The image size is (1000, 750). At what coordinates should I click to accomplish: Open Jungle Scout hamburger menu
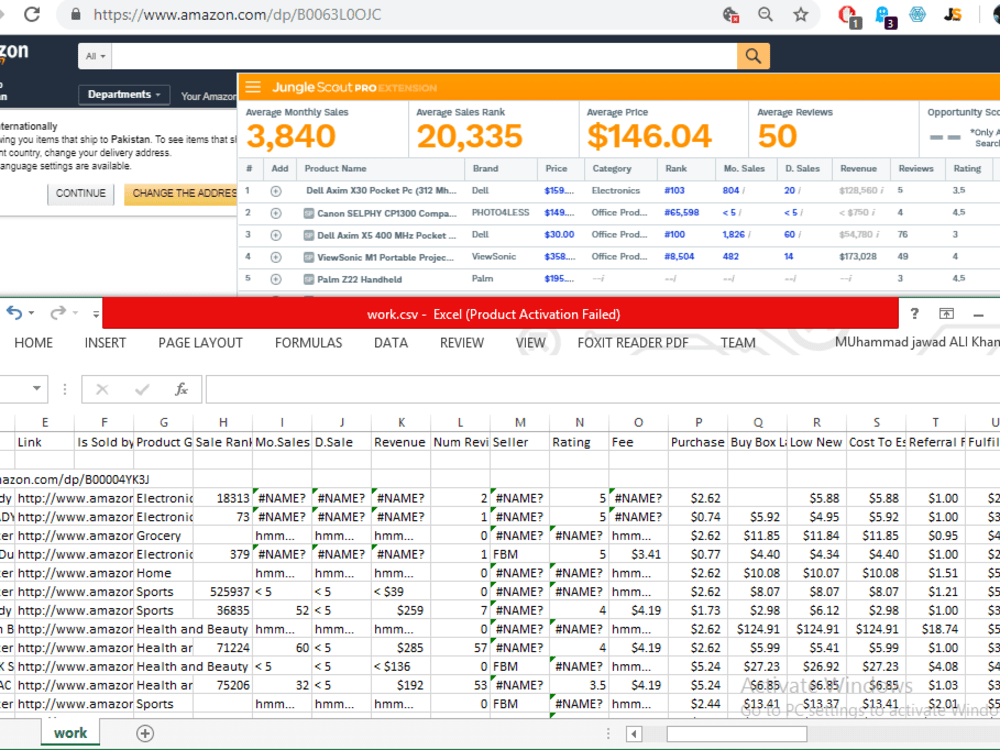click(x=253, y=87)
